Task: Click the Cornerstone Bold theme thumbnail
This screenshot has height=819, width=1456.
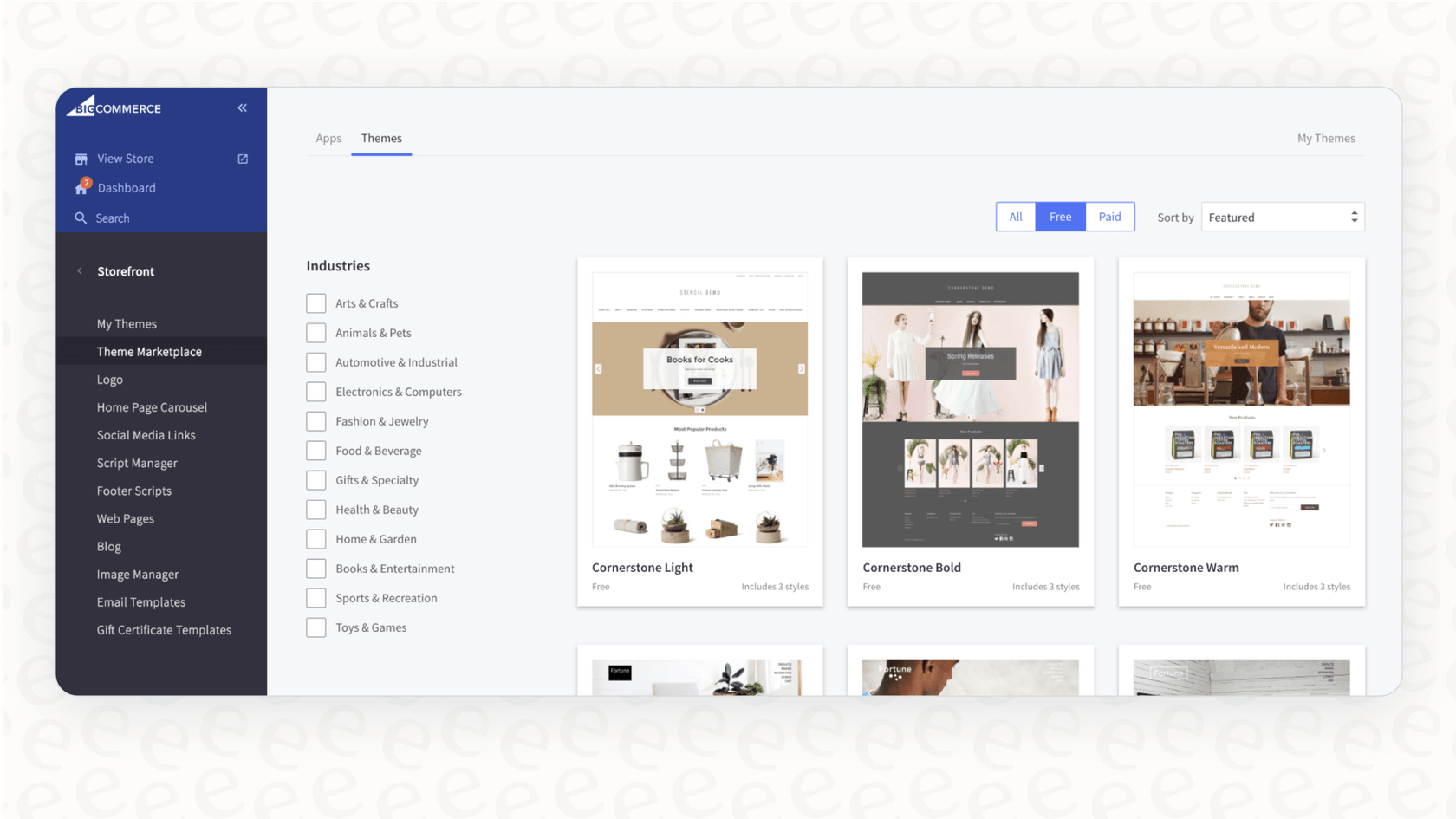Action: coord(970,408)
